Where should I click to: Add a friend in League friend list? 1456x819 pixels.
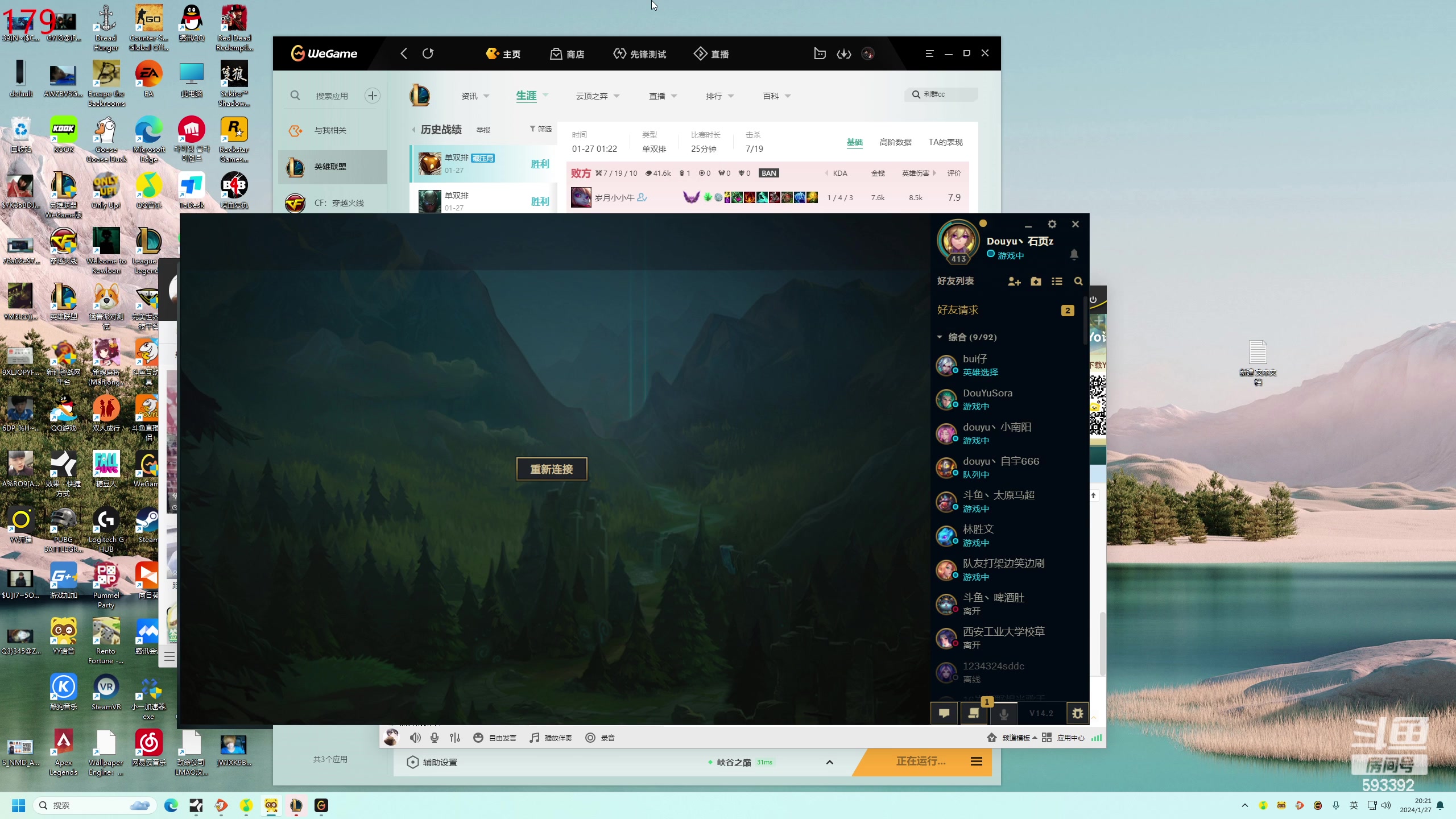1014,282
